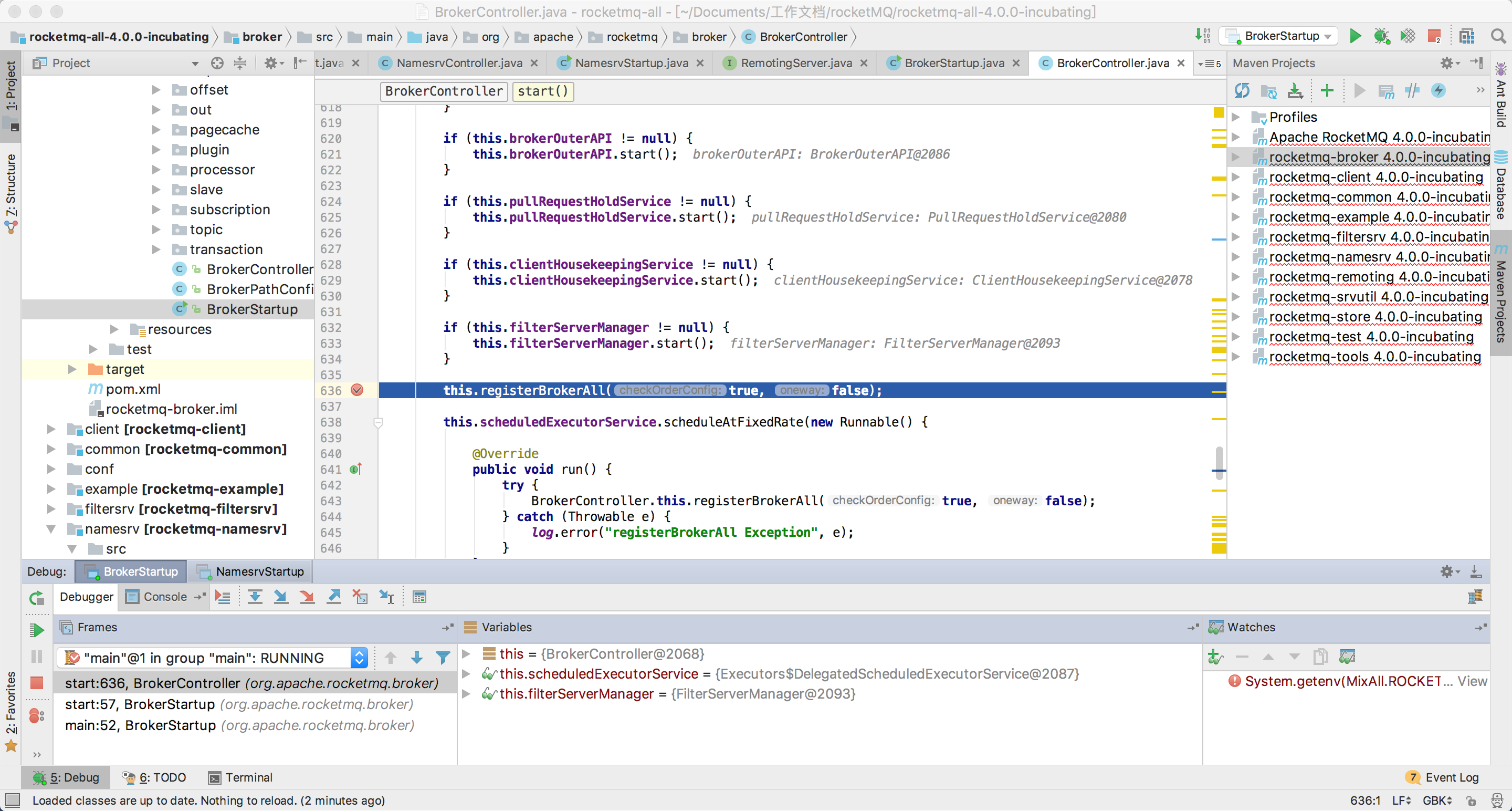Switch to NamesrvController.java editor tab
The image size is (1512, 811).
point(458,64)
